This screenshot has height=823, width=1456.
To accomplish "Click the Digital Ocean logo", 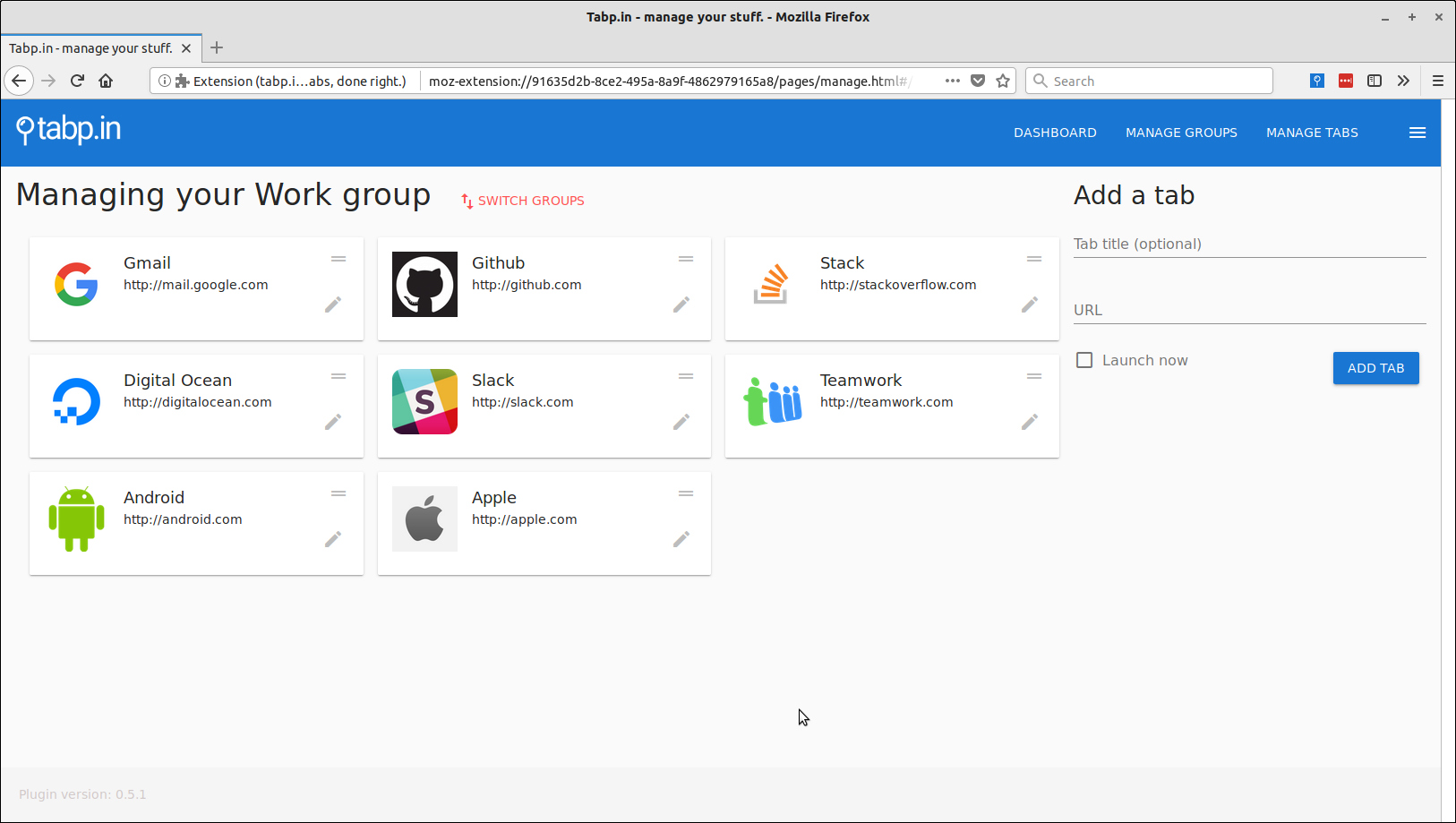I will (76, 401).
